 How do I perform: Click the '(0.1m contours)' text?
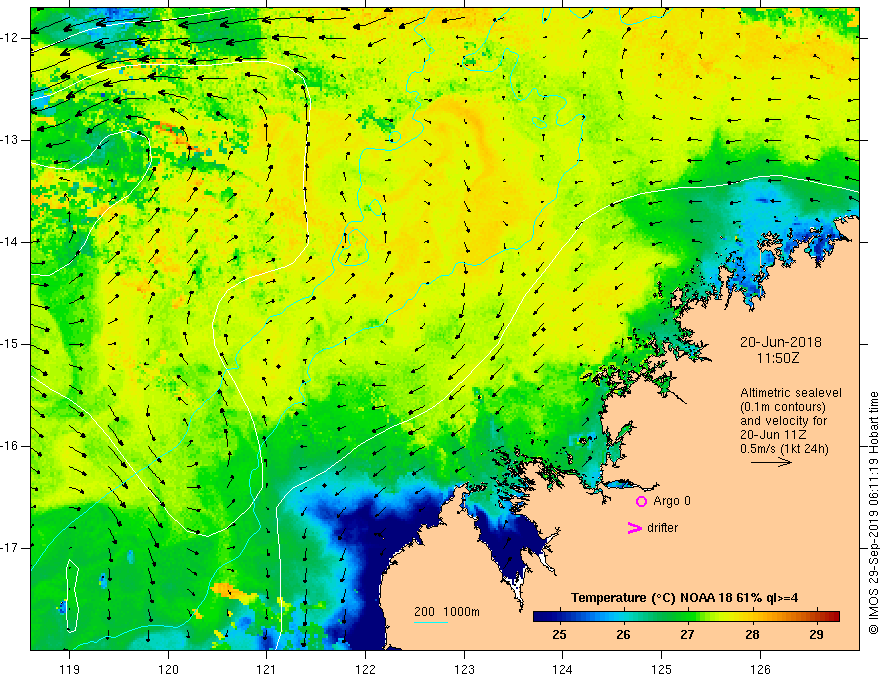pyautogui.click(x=783, y=407)
